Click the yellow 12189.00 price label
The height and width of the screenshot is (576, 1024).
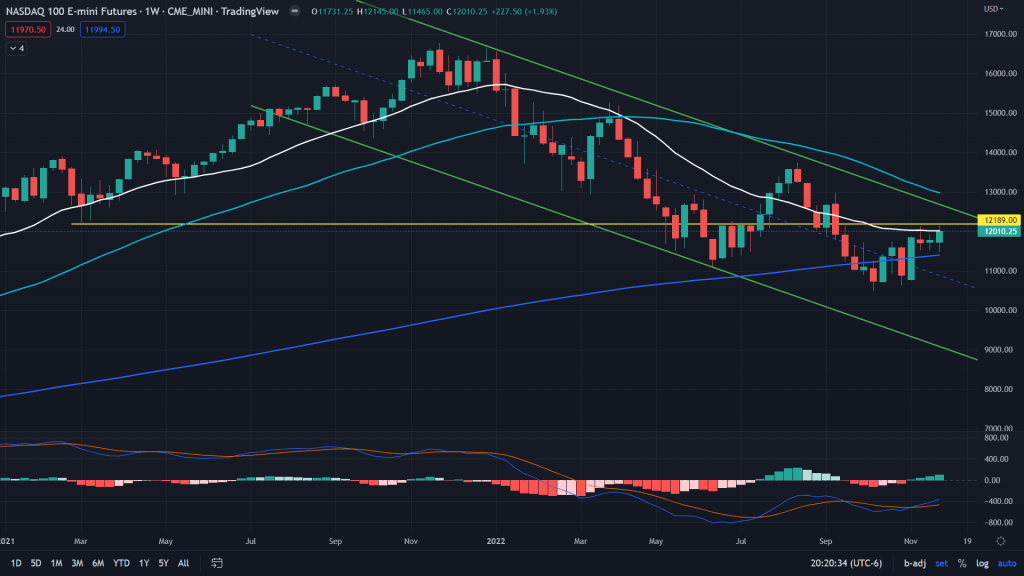1000,219
